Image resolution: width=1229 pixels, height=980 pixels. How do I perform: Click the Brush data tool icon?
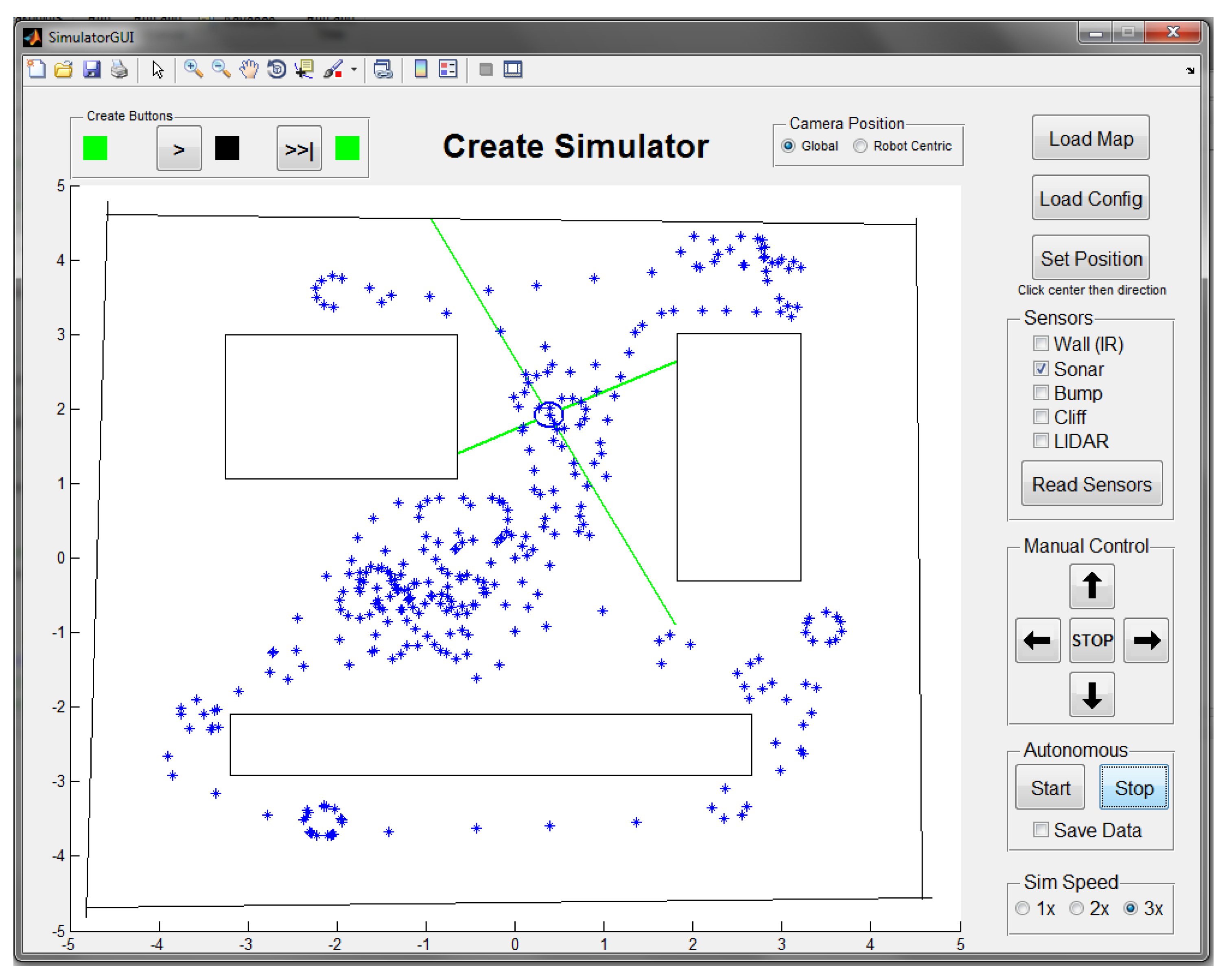pyautogui.click(x=333, y=70)
